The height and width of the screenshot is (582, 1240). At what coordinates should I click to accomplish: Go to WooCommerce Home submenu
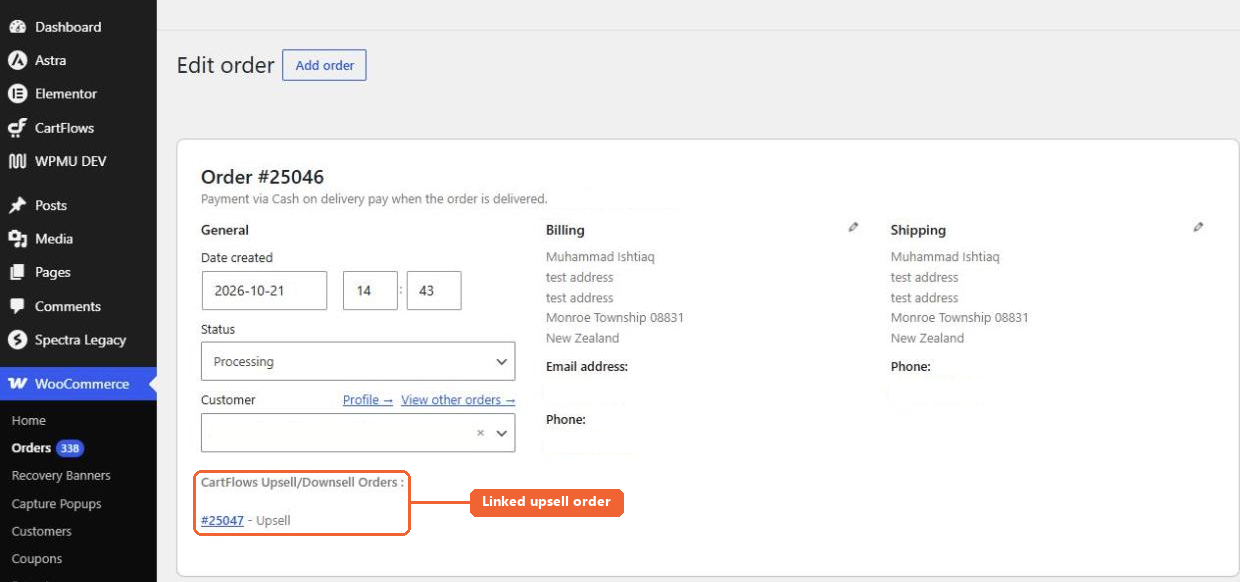[29, 421]
